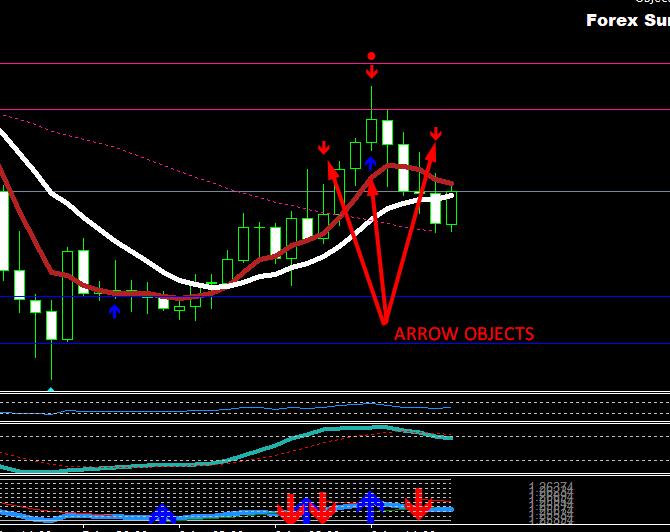
Task: Select the rightmost red down arrow in the bottom indicator
Action: [418, 504]
